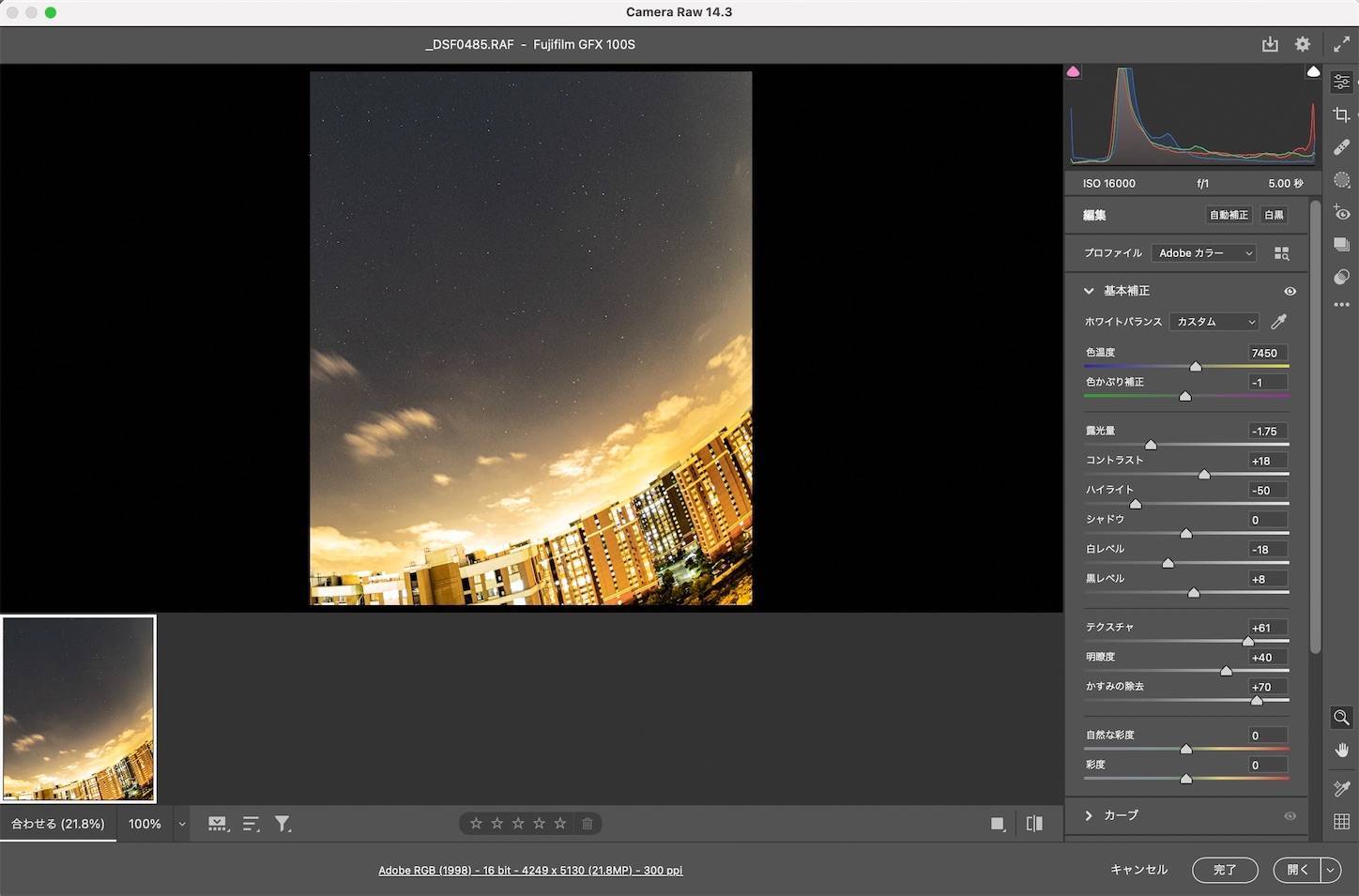
Task: Click the save image download icon
Action: 1270,44
